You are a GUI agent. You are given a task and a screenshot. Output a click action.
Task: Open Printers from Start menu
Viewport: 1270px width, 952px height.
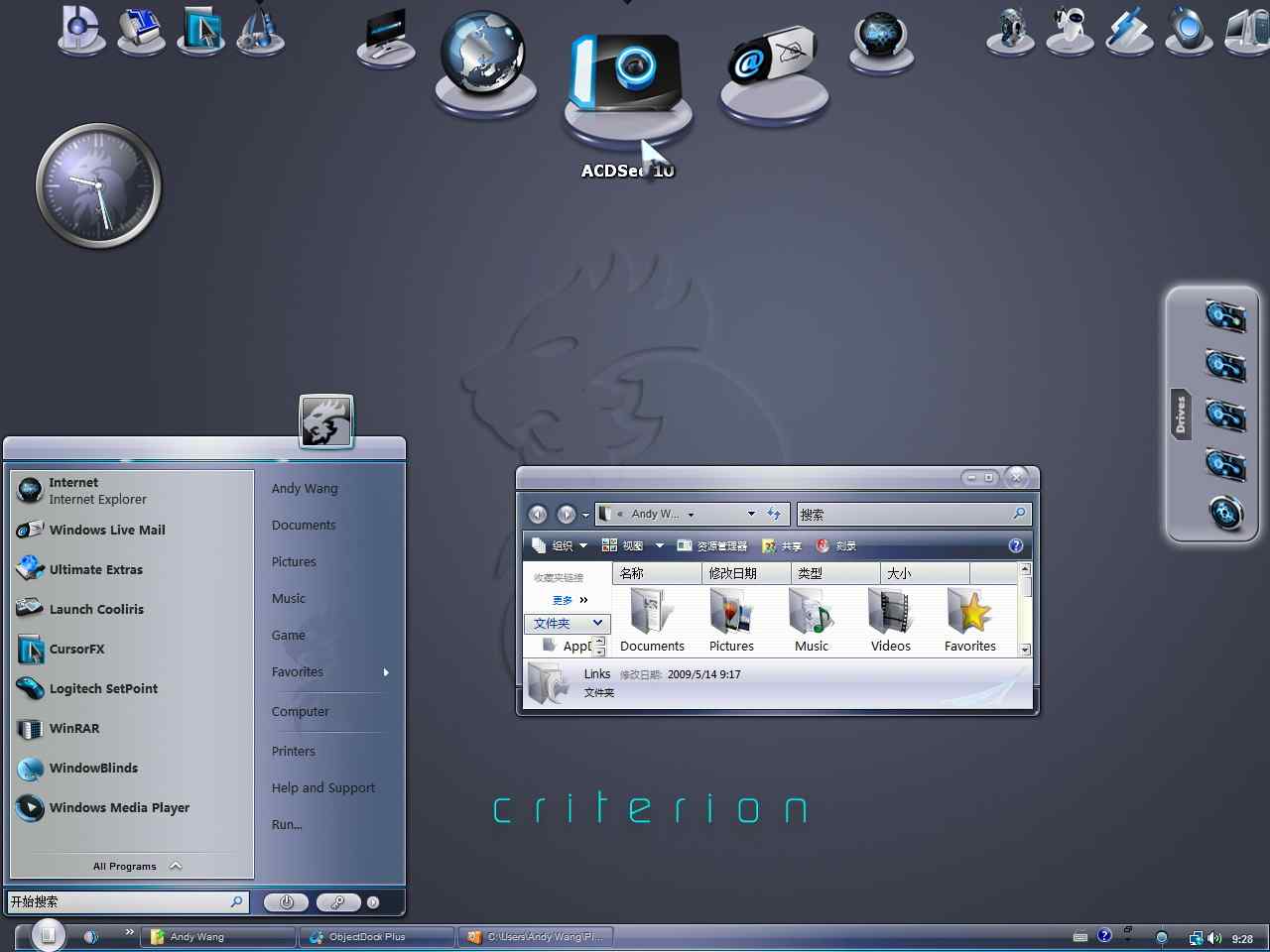[x=294, y=751]
